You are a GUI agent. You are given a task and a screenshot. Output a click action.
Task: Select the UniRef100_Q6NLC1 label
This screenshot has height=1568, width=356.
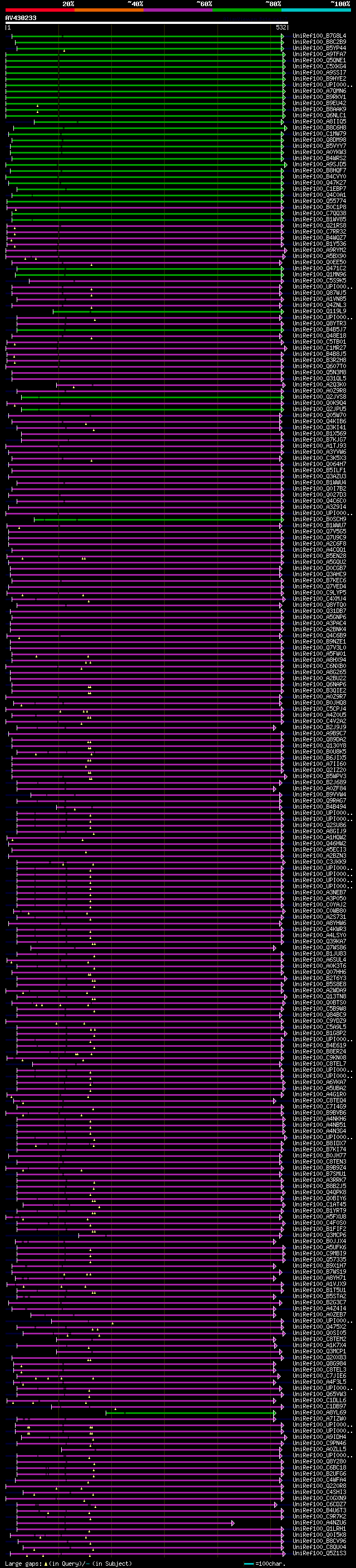pyautogui.click(x=319, y=115)
